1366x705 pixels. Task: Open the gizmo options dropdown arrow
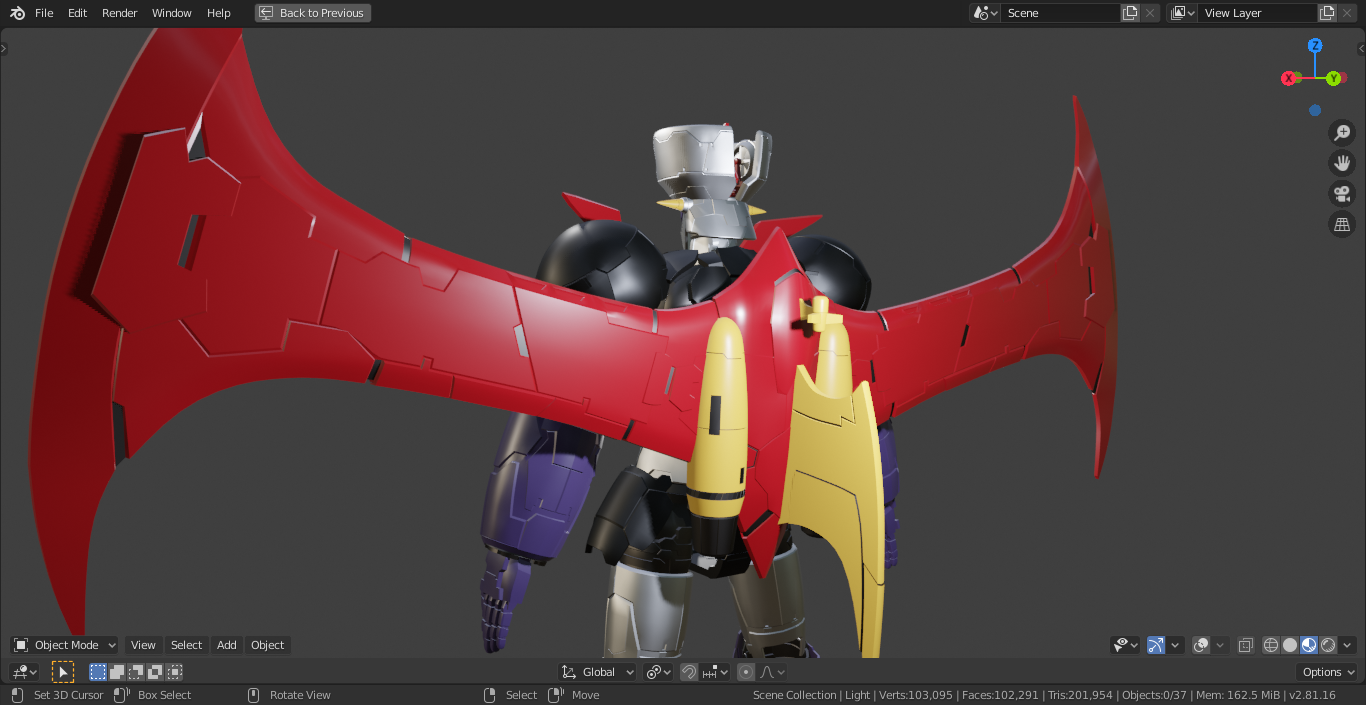(x=1176, y=645)
